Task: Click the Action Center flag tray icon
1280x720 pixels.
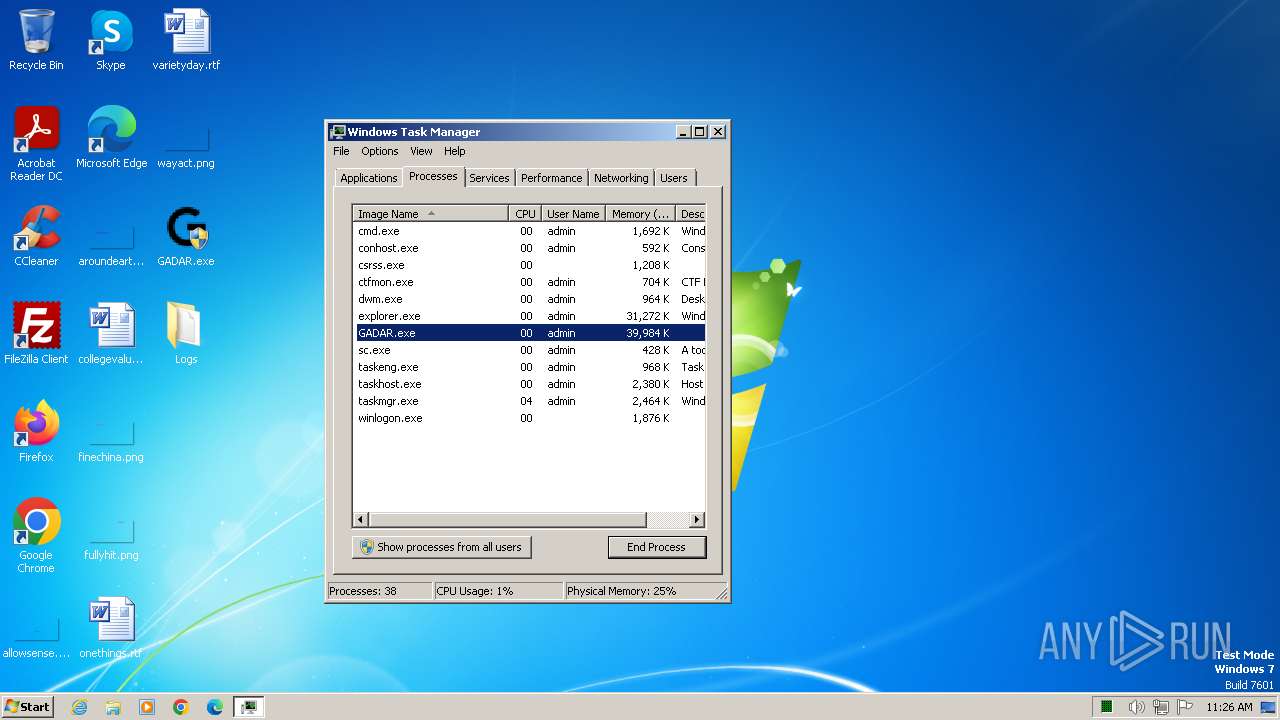Action: [1184, 707]
